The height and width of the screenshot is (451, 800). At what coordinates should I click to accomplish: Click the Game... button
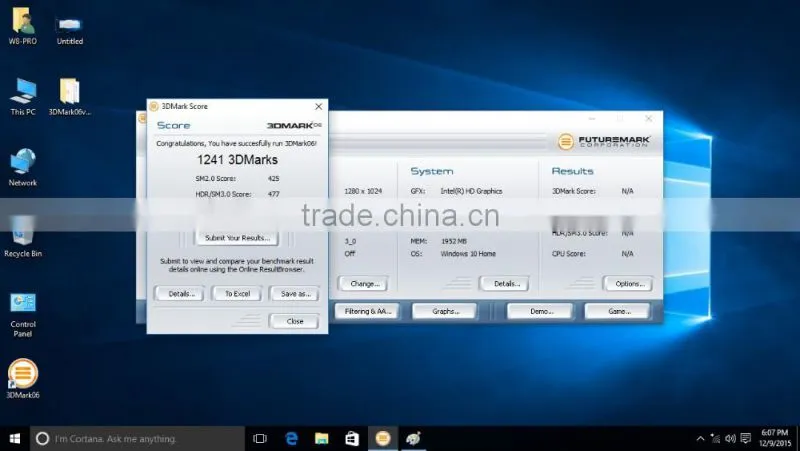coord(618,311)
